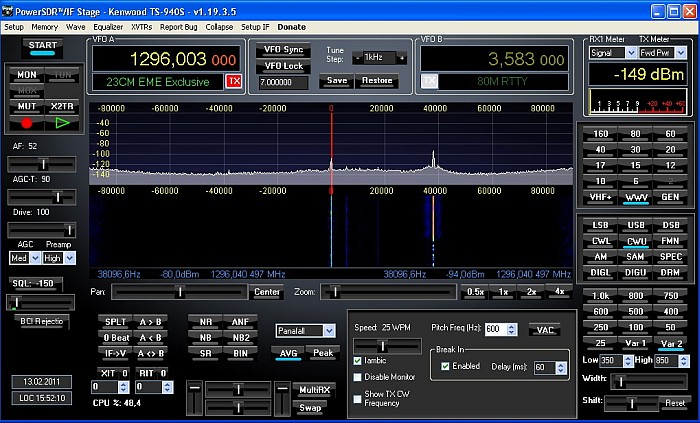Click the Center pan button

point(267,292)
